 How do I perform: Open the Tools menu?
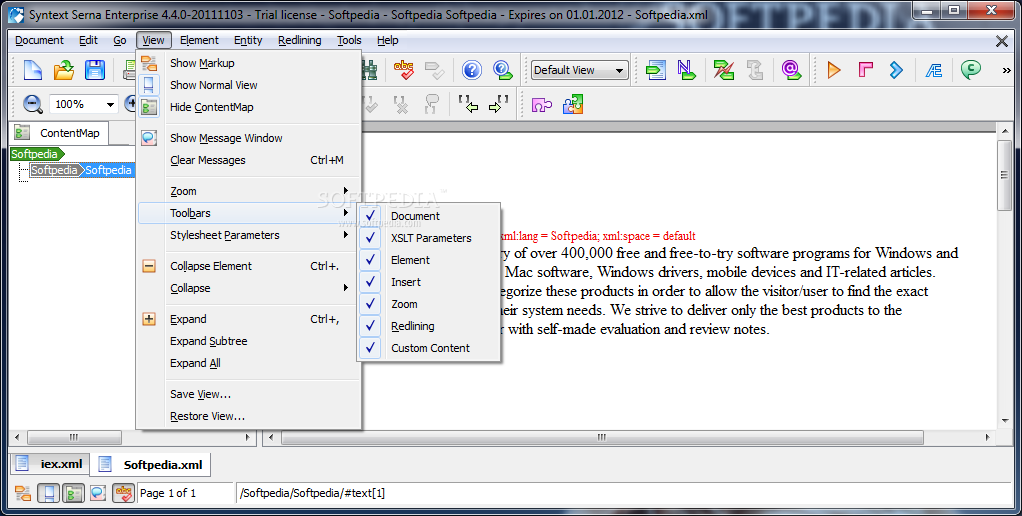[349, 40]
